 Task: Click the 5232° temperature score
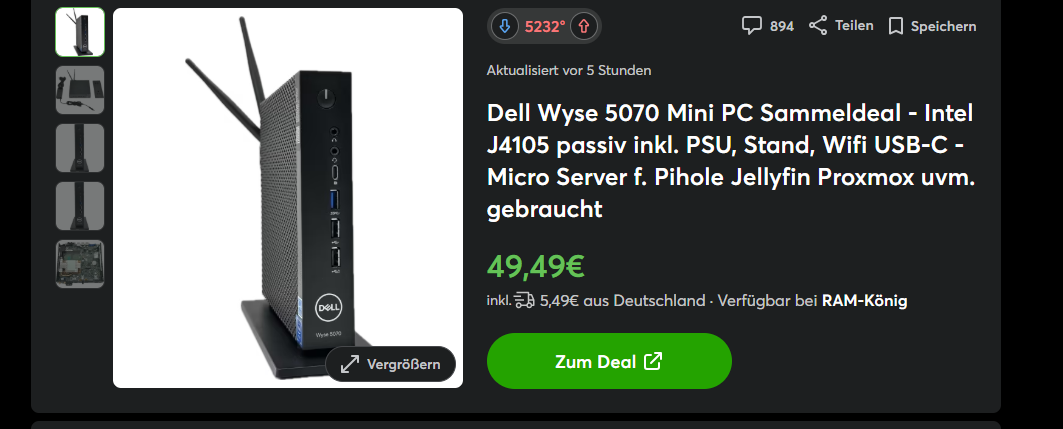(x=544, y=27)
